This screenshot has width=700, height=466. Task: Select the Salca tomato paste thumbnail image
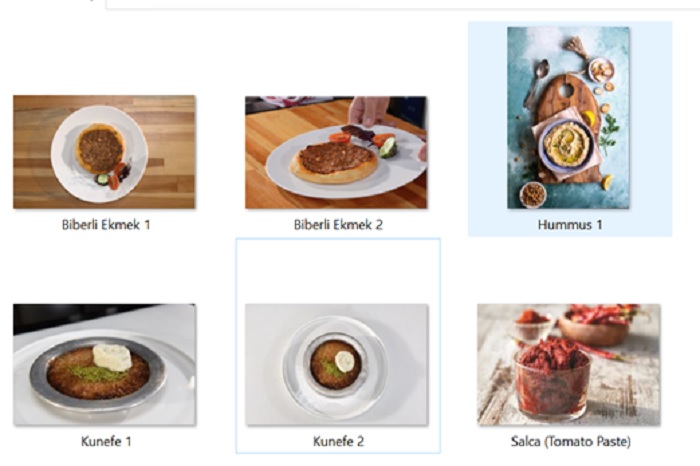tap(569, 365)
